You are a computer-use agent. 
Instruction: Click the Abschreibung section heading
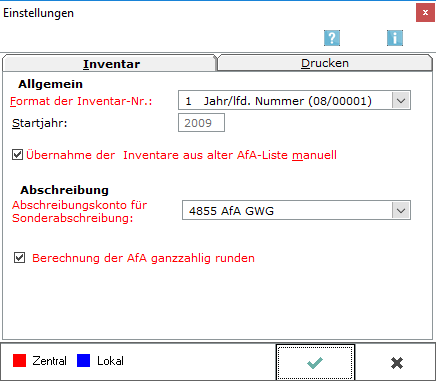point(64,190)
